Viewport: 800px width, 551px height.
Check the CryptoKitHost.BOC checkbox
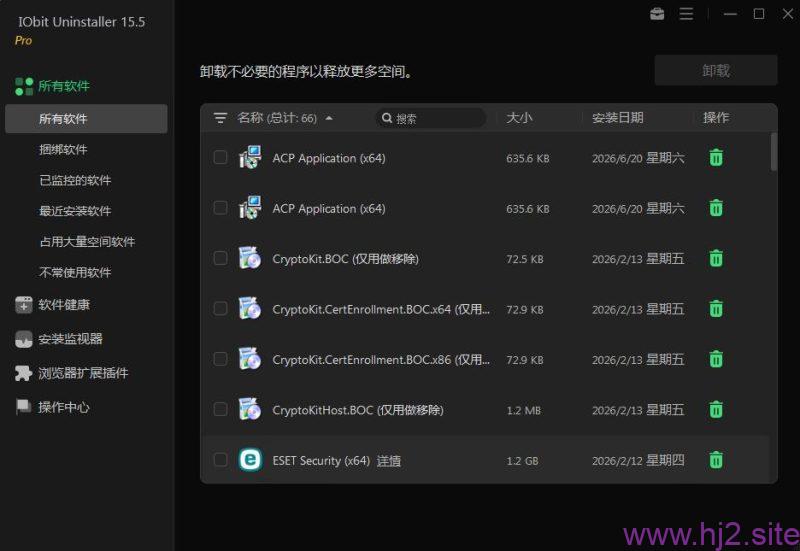220,409
